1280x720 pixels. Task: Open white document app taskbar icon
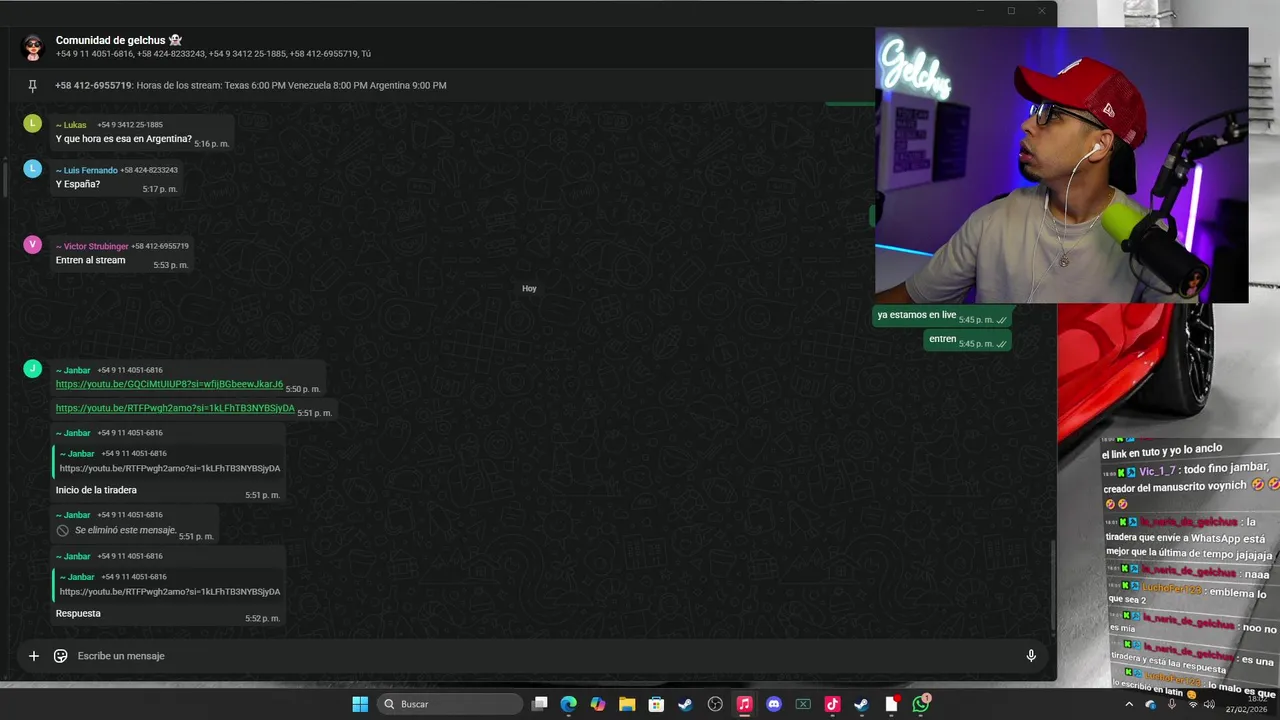click(x=891, y=704)
